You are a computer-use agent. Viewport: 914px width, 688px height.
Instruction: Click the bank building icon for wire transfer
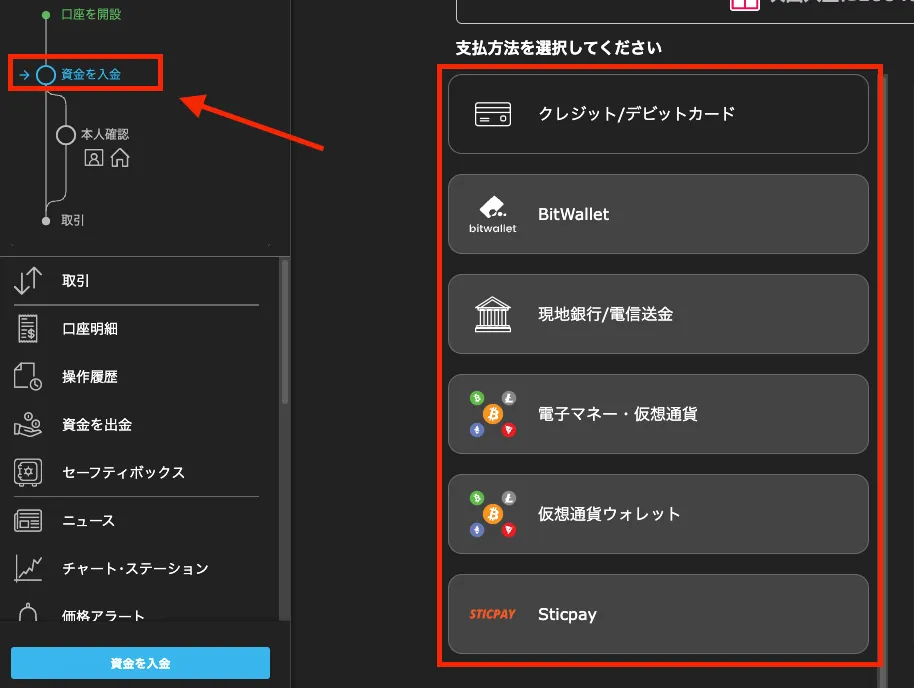[491, 313]
